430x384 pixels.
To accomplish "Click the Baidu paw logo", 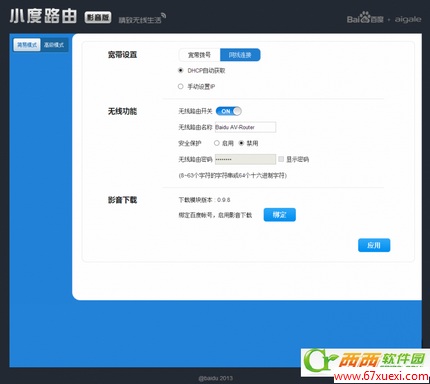I will pos(365,18).
